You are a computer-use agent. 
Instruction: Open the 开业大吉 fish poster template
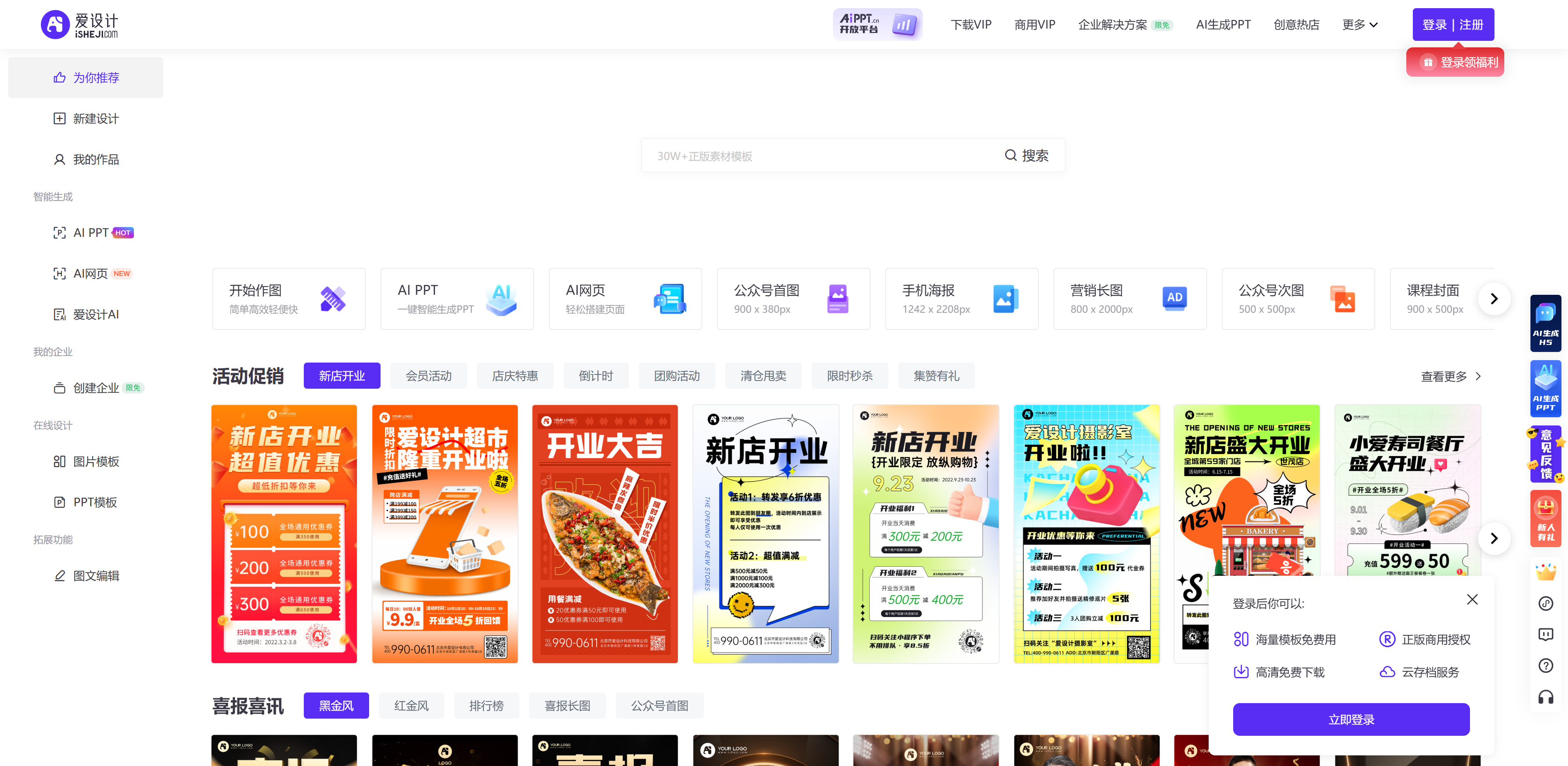pos(604,533)
